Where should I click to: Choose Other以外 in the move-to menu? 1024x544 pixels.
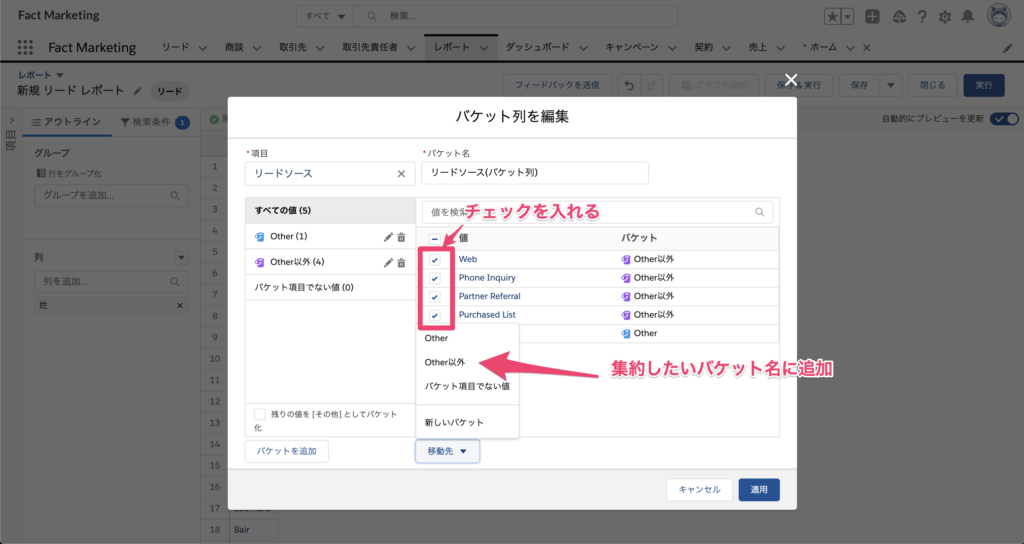point(467,362)
